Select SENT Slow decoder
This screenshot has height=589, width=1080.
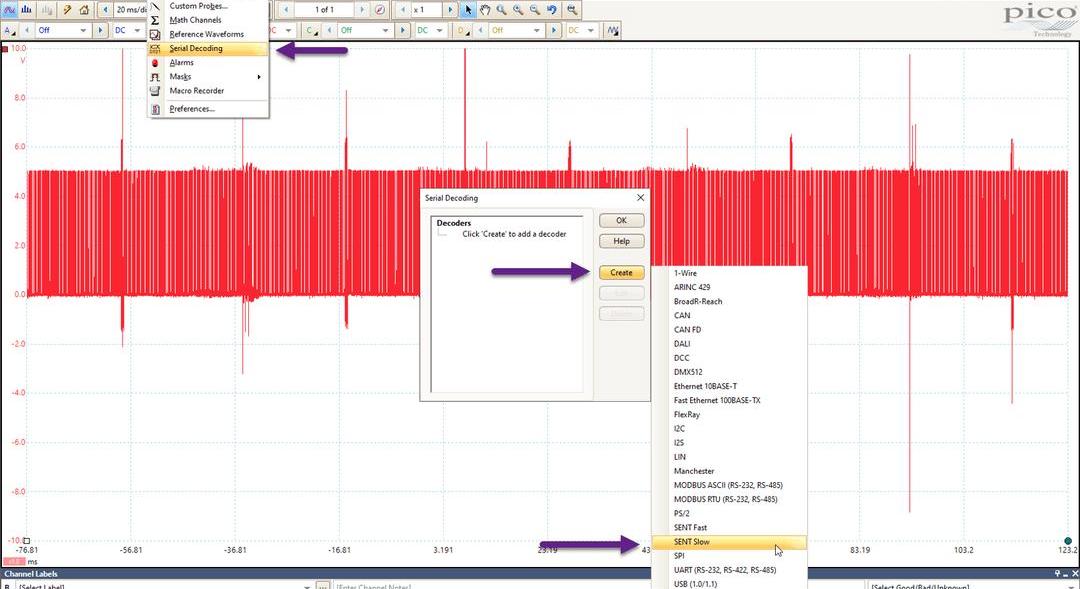[729, 541]
